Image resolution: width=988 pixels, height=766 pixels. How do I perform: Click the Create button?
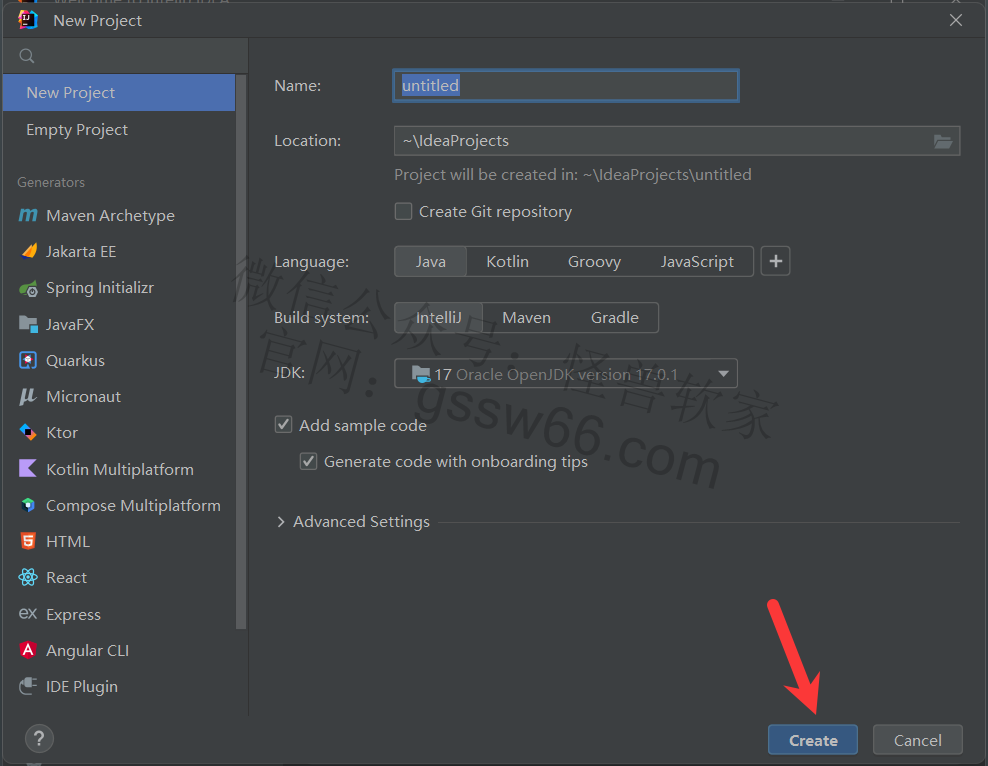coord(812,740)
